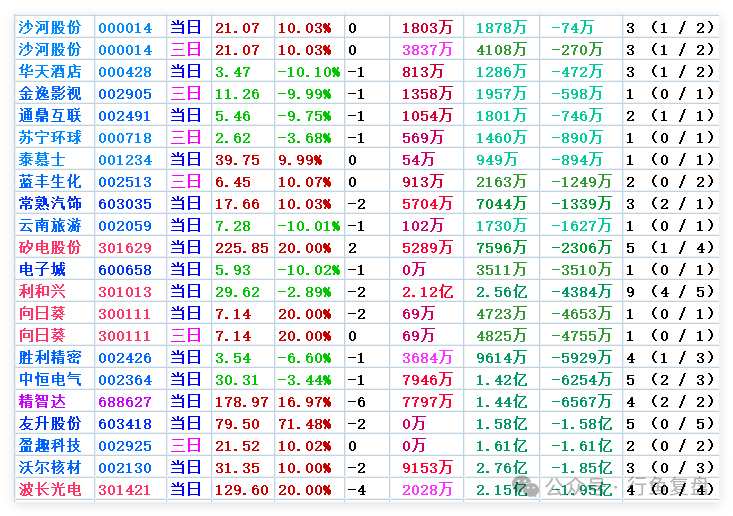Viewport: 733px width, 516px height.
Task: Select the change value -9.75%
Action: pyautogui.click(x=304, y=116)
